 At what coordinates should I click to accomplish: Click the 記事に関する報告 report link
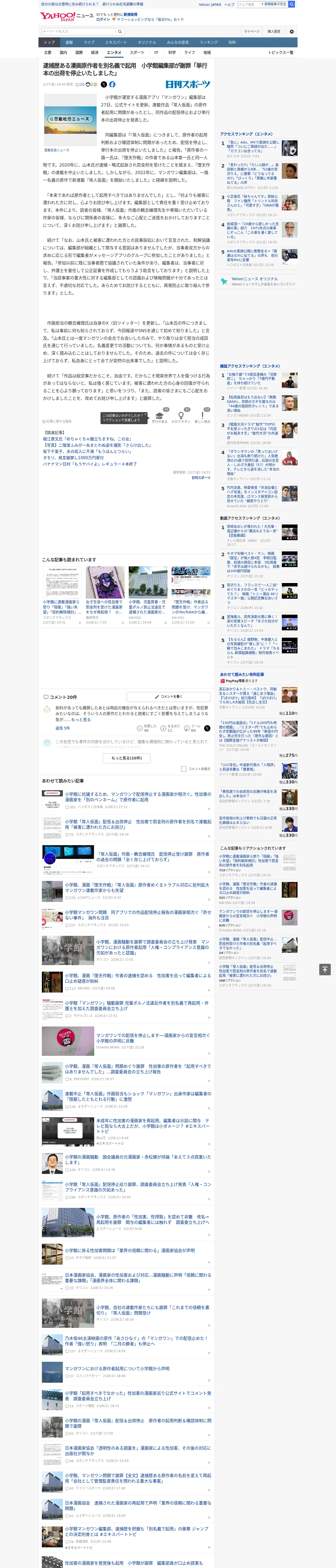click(x=57, y=421)
